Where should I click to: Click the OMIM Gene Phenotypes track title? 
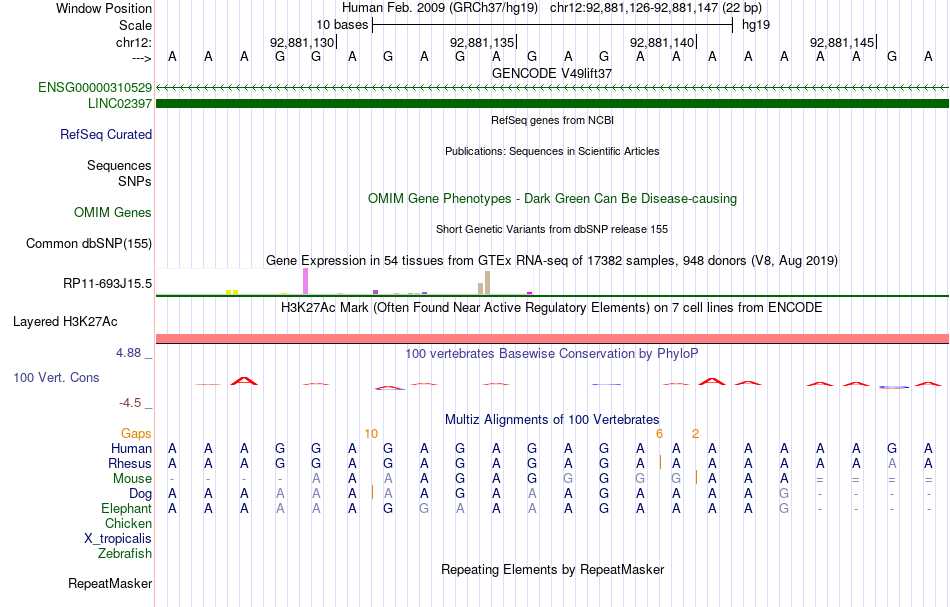coord(552,199)
